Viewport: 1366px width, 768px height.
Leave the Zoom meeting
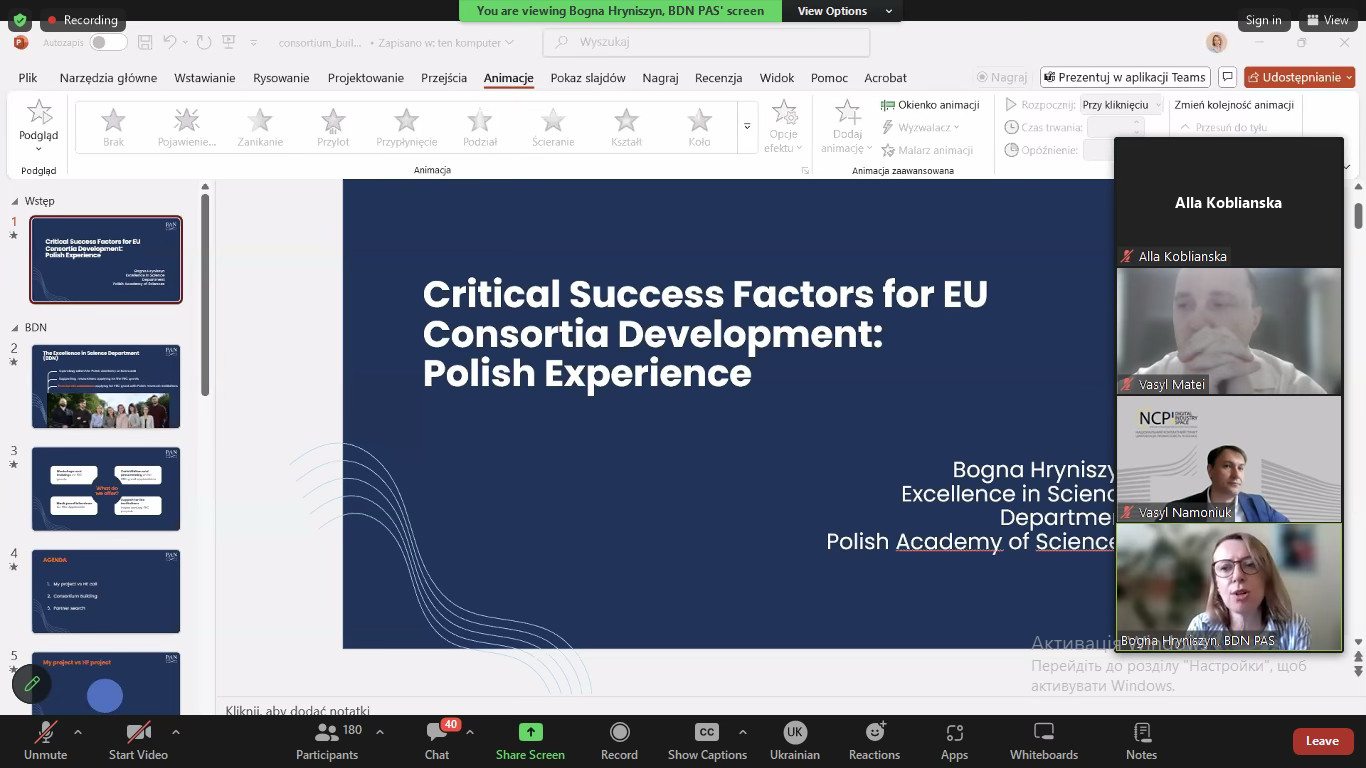(x=1322, y=741)
